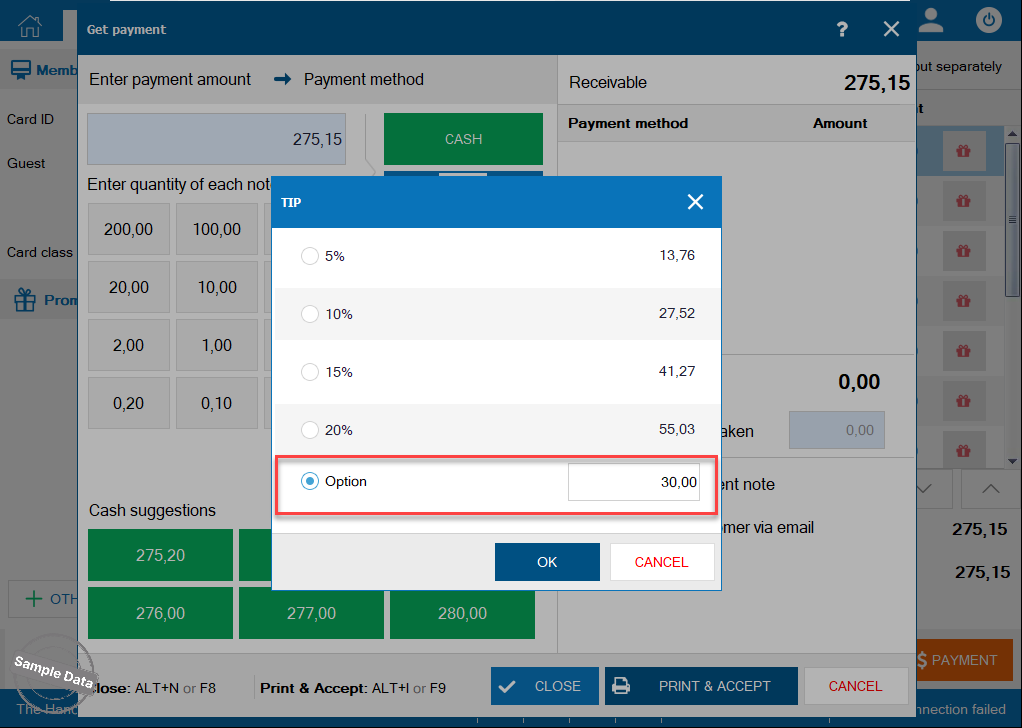The width and height of the screenshot is (1022, 728).
Task: Click the orange PAYMENT button
Action: [x=963, y=660]
